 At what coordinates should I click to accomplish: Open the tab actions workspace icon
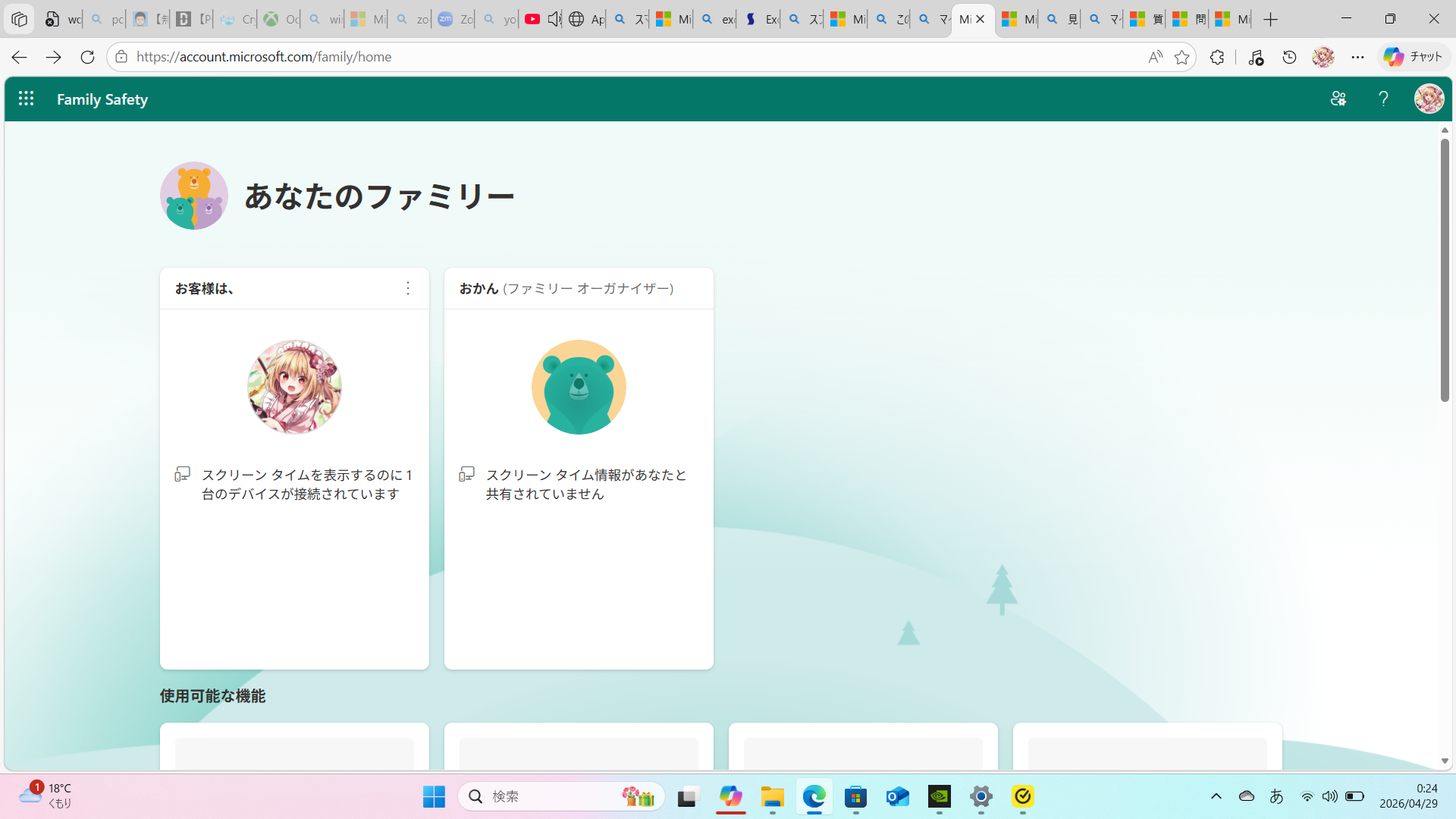point(20,20)
